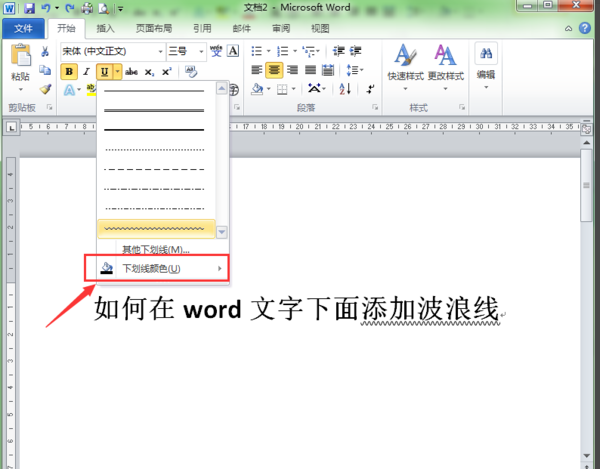Open the Editing (编辑) menu
Screen dimensions: 600x469
[486, 66]
